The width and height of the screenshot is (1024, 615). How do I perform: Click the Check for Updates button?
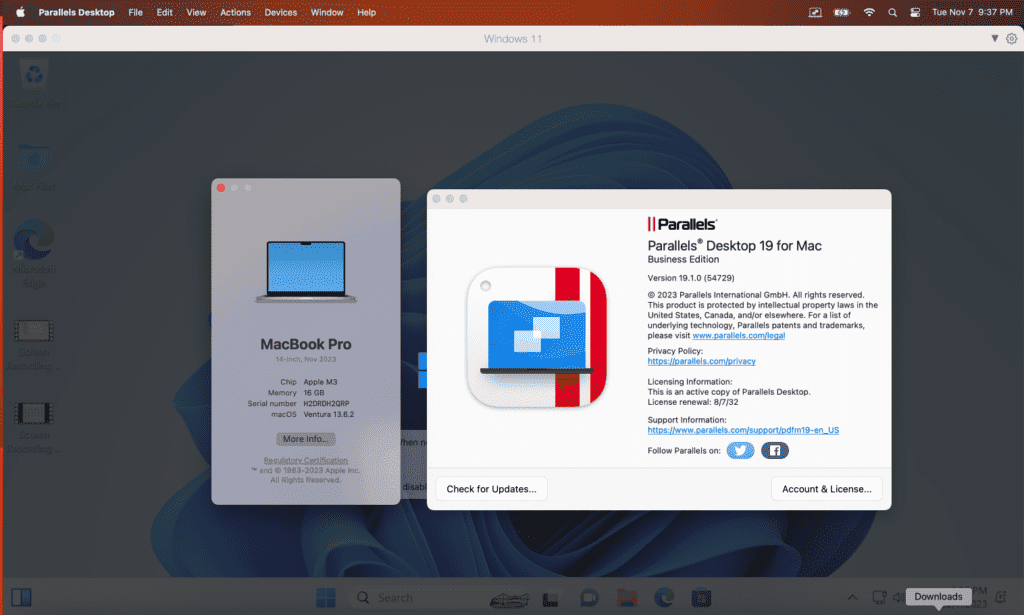(x=491, y=489)
